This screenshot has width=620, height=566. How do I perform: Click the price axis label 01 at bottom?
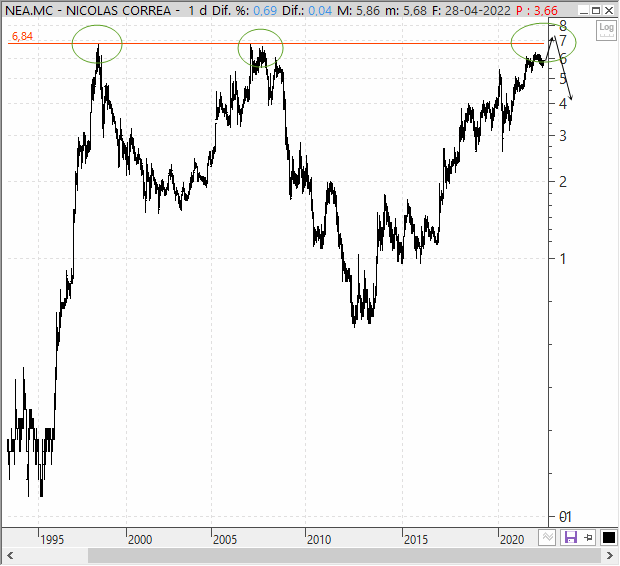tap(565, 517)
